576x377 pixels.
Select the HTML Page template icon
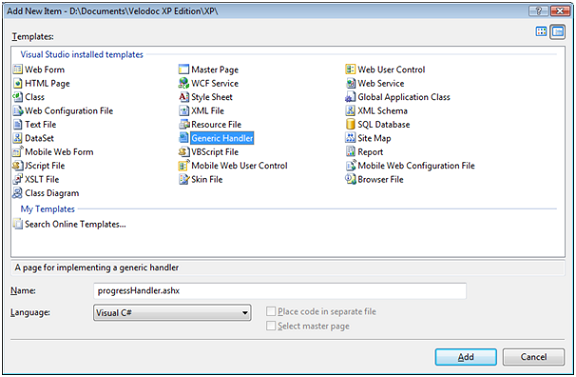(x=18, y=83)
